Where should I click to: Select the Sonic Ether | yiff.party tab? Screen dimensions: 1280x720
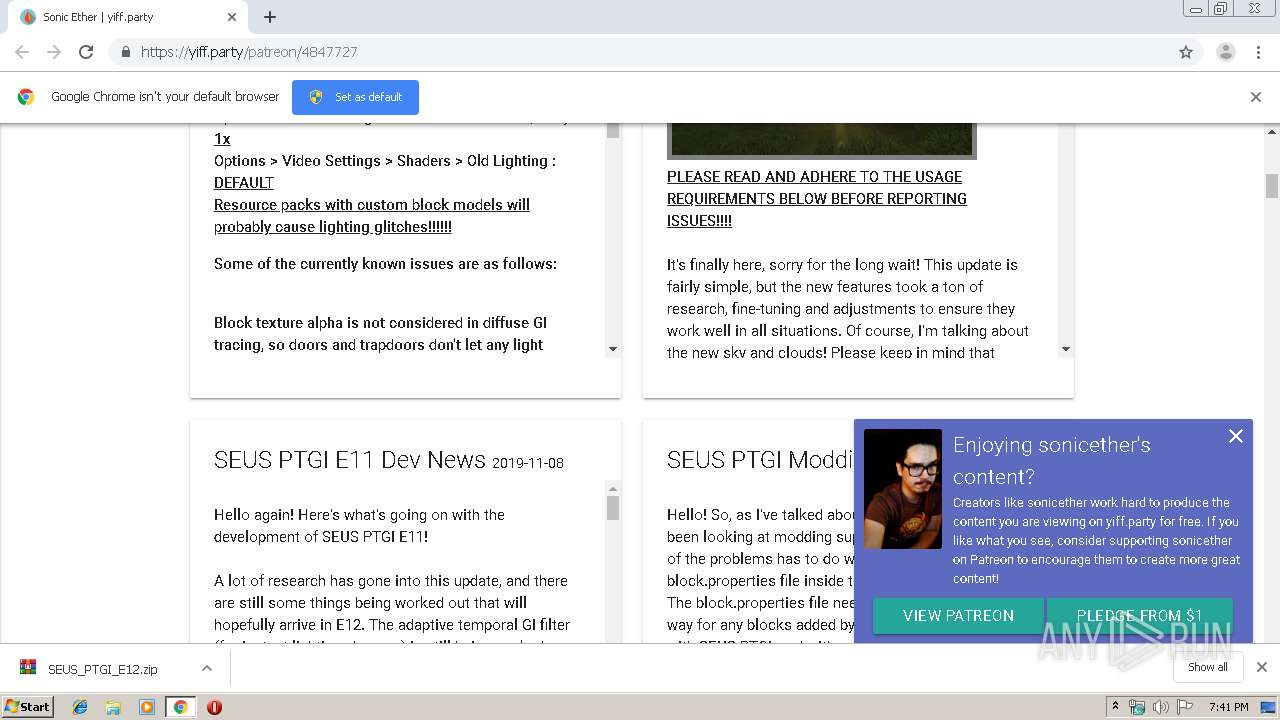pyautogui.click(x=128, y=17)
